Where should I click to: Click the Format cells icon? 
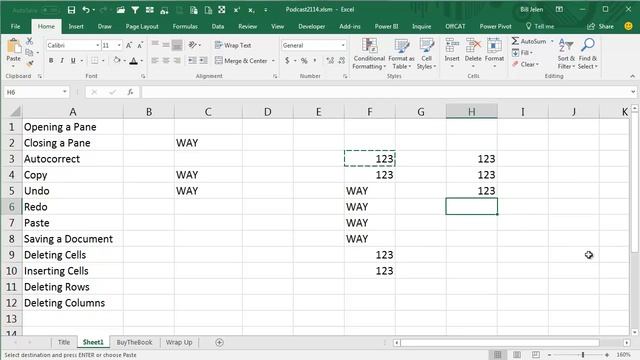(494, 46)
